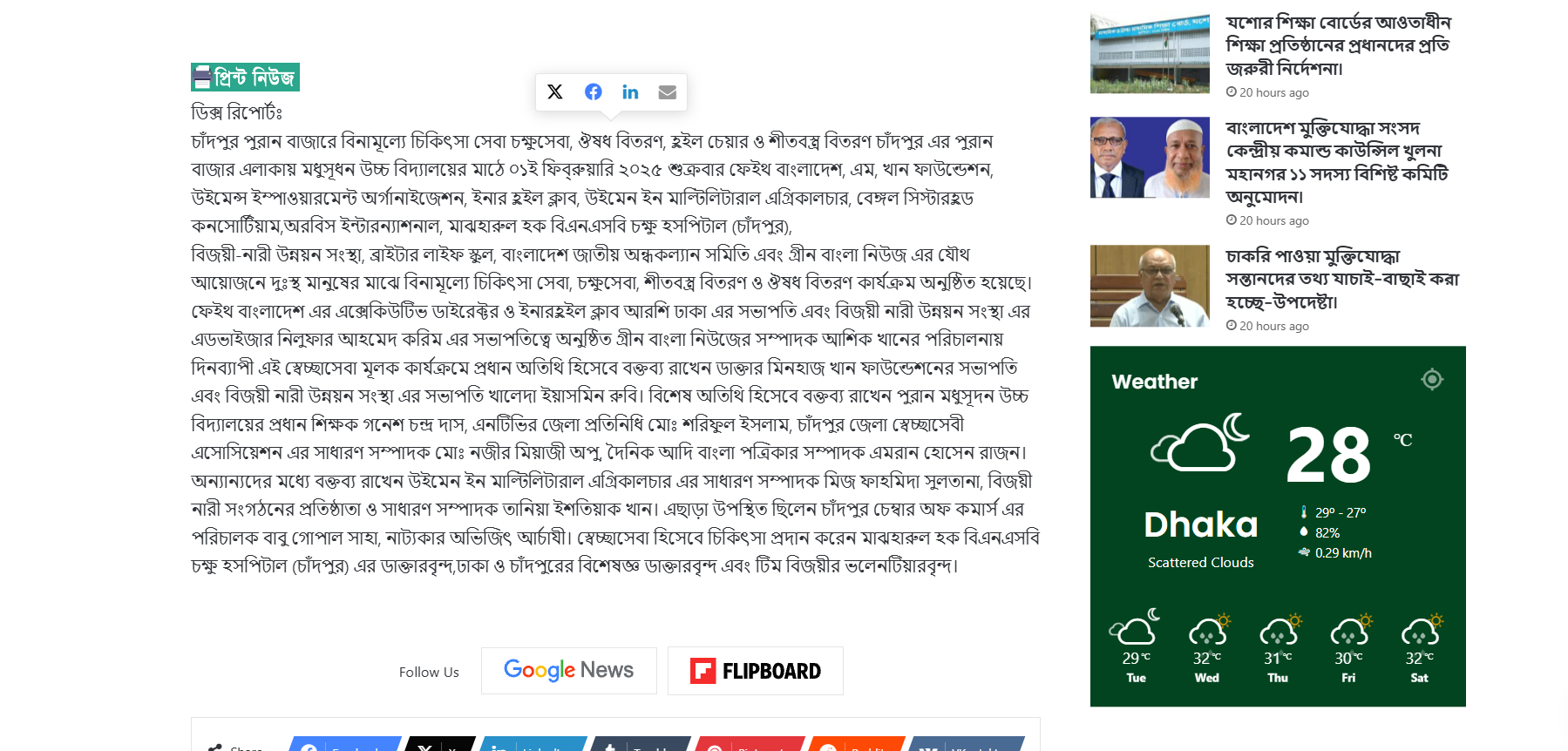Share article via LinkedIn icon in popup

[630, 92]
